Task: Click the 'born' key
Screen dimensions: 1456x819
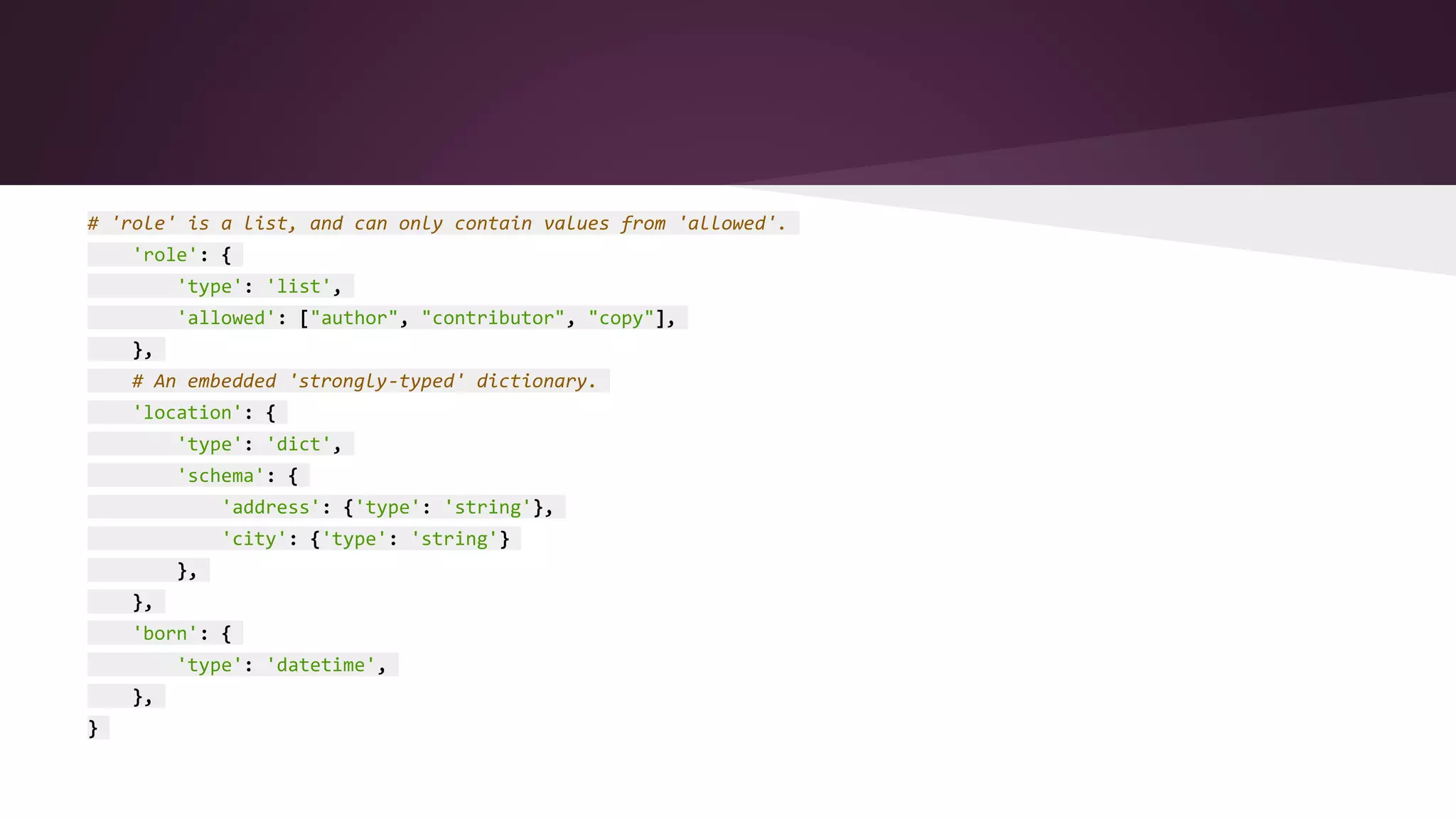Action: pyautogui.click(x=165, y=633)
